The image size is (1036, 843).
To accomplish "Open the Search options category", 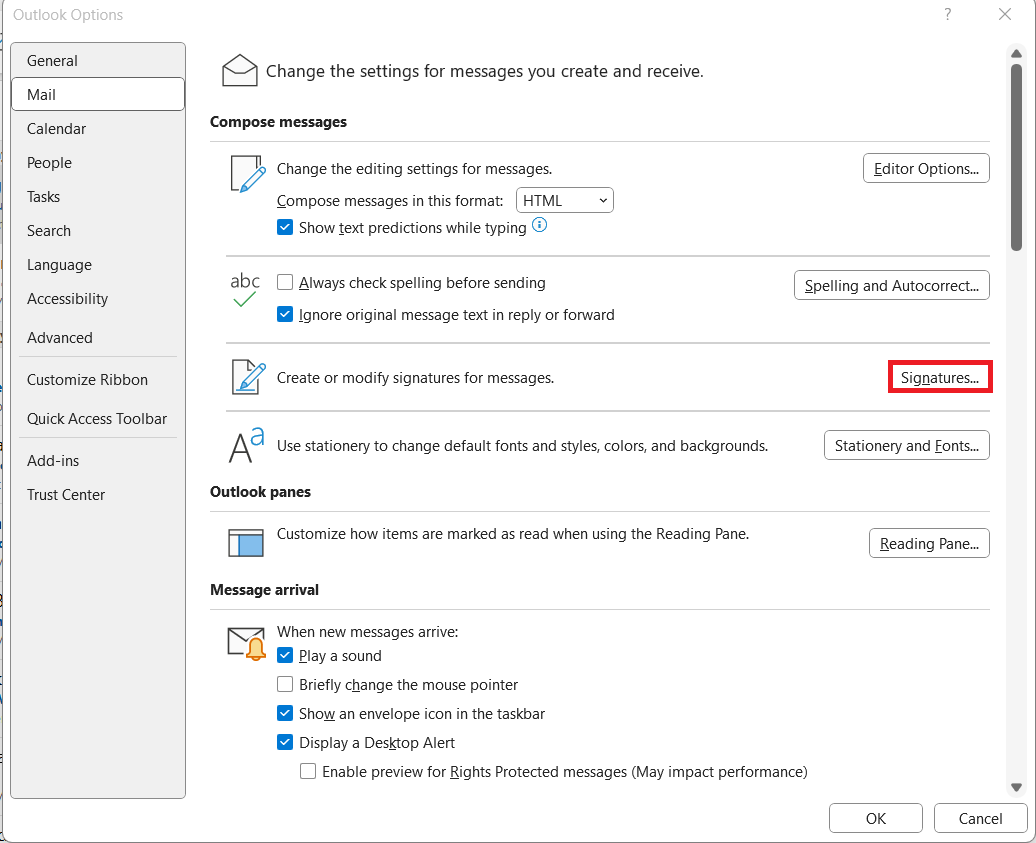I will click(x=98, y=231).
